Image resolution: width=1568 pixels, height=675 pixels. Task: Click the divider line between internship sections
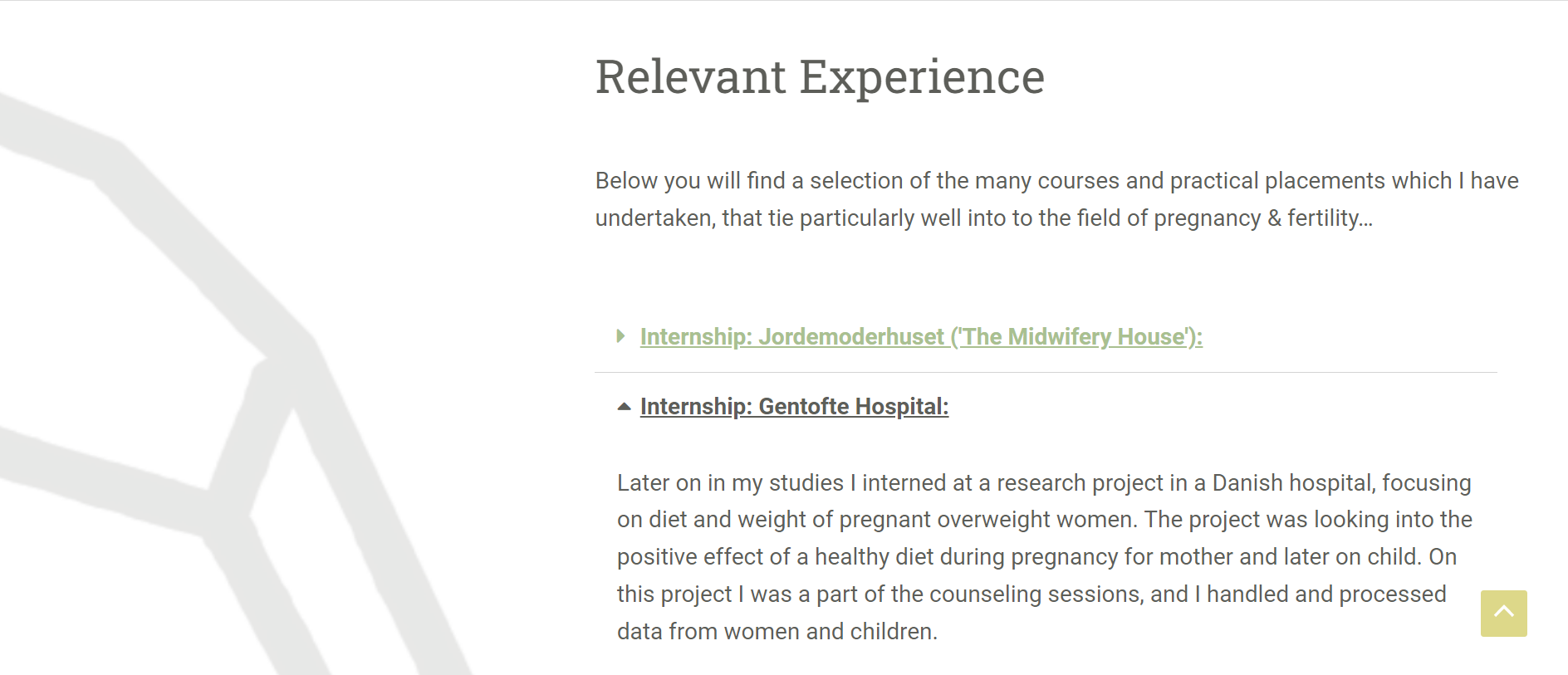(1046, 372)
